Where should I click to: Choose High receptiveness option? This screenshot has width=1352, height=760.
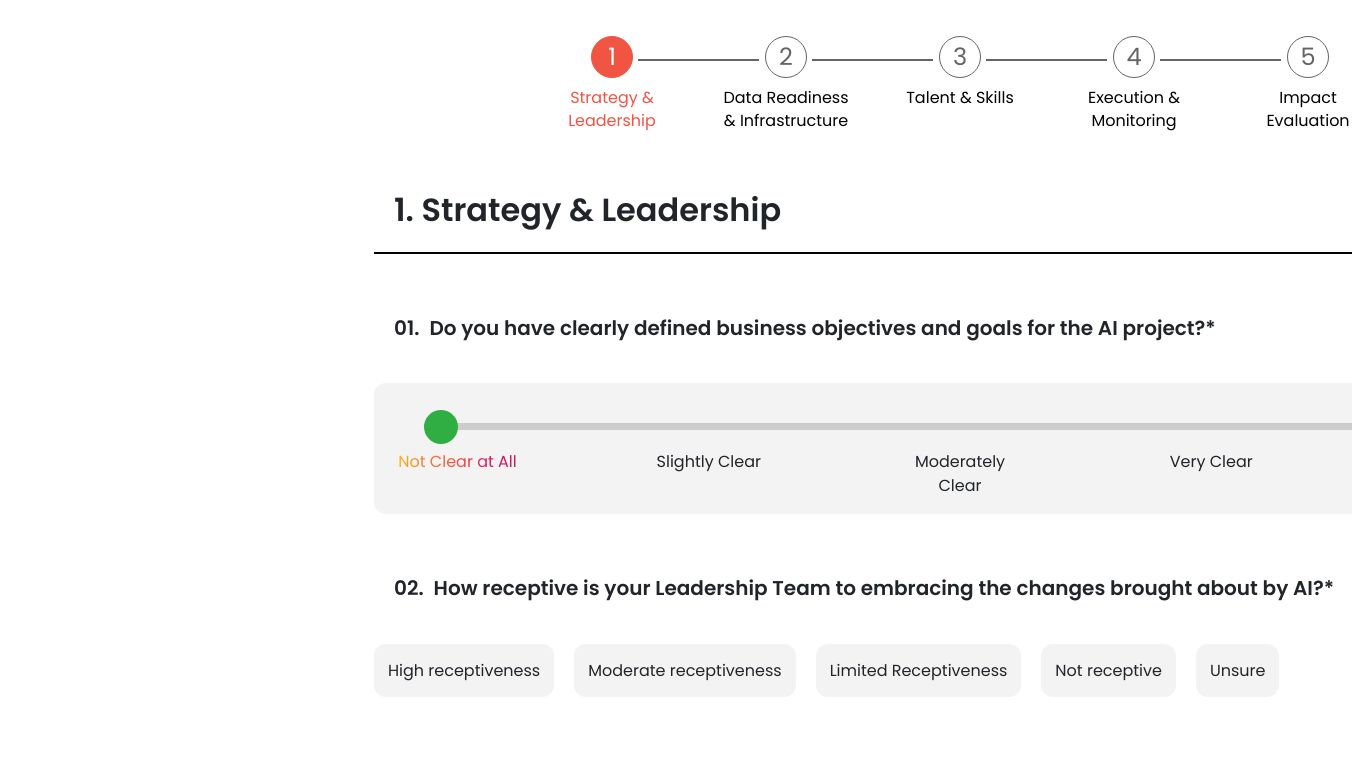pyautogui.click(x=464, y=671)
